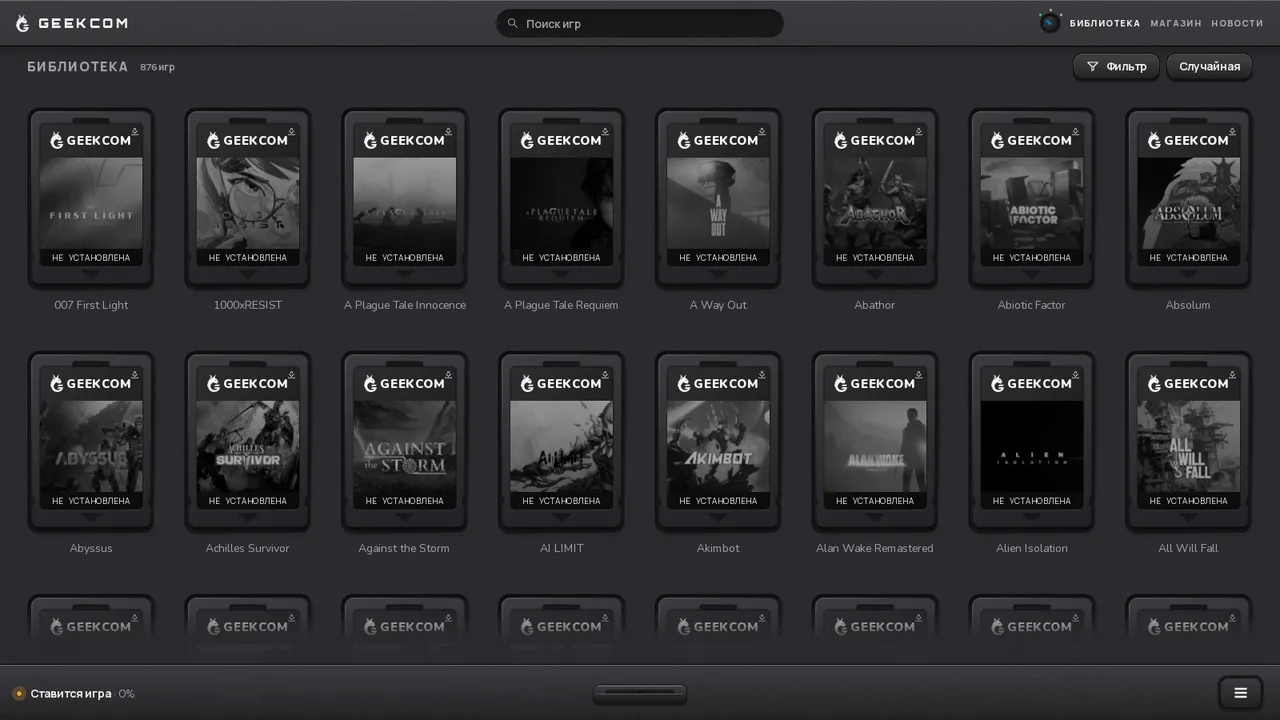Go to the МАГАЗИН tab
Screen dimensions: 1280x720
tap(1176, 23)
